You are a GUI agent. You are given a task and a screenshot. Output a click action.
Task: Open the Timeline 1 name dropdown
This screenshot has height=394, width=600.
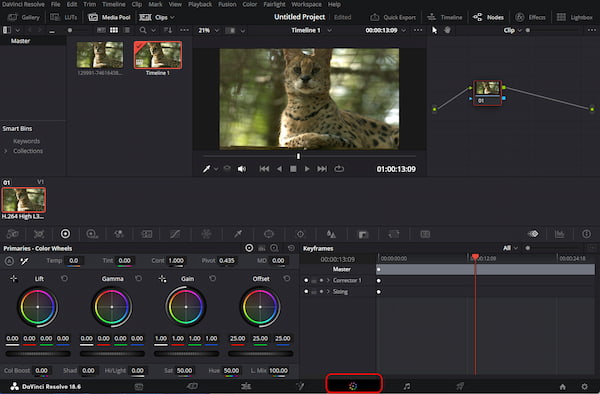pyautogui.click(x=329, y=30)
